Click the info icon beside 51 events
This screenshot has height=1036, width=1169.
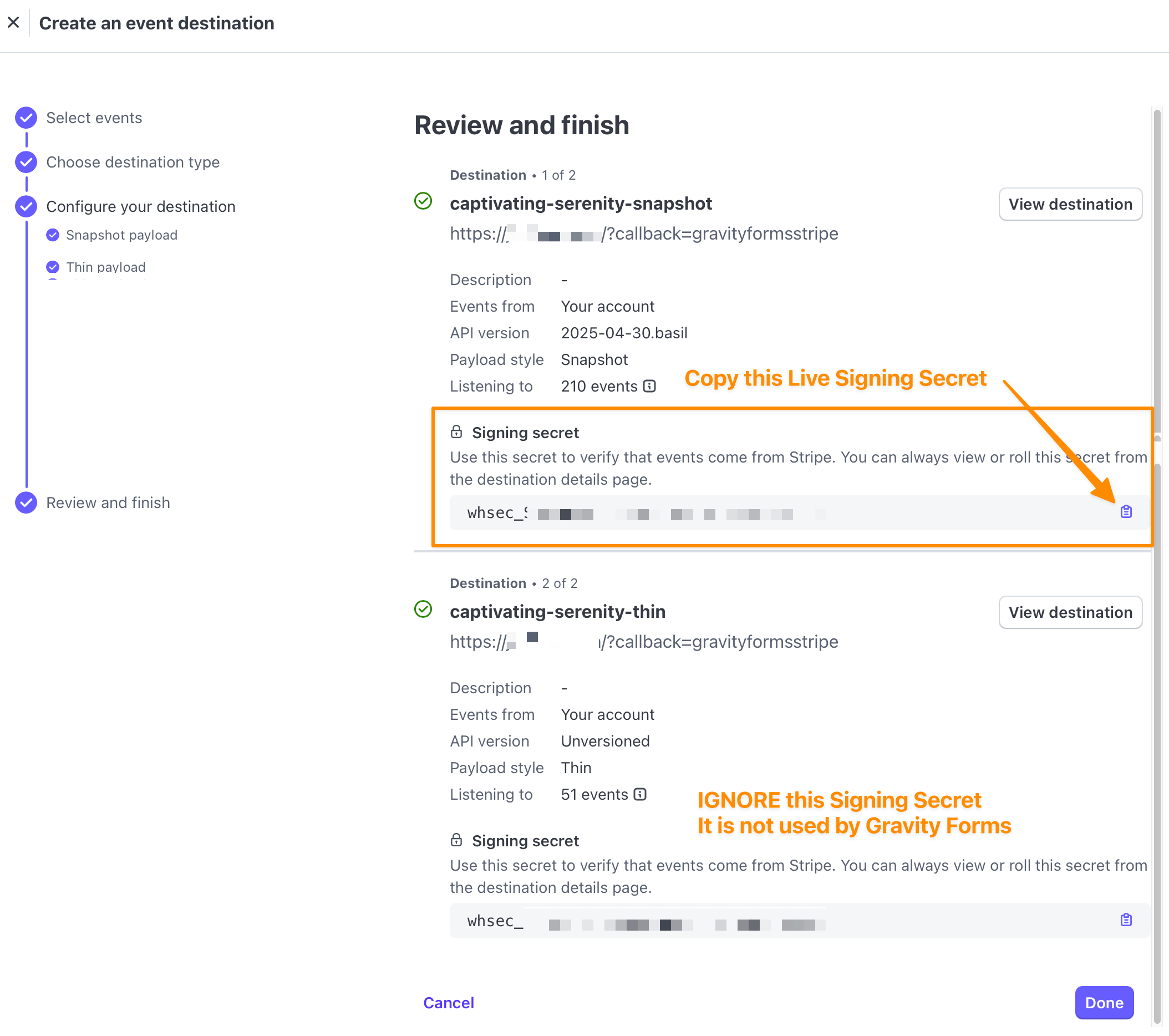coord(640,794)
